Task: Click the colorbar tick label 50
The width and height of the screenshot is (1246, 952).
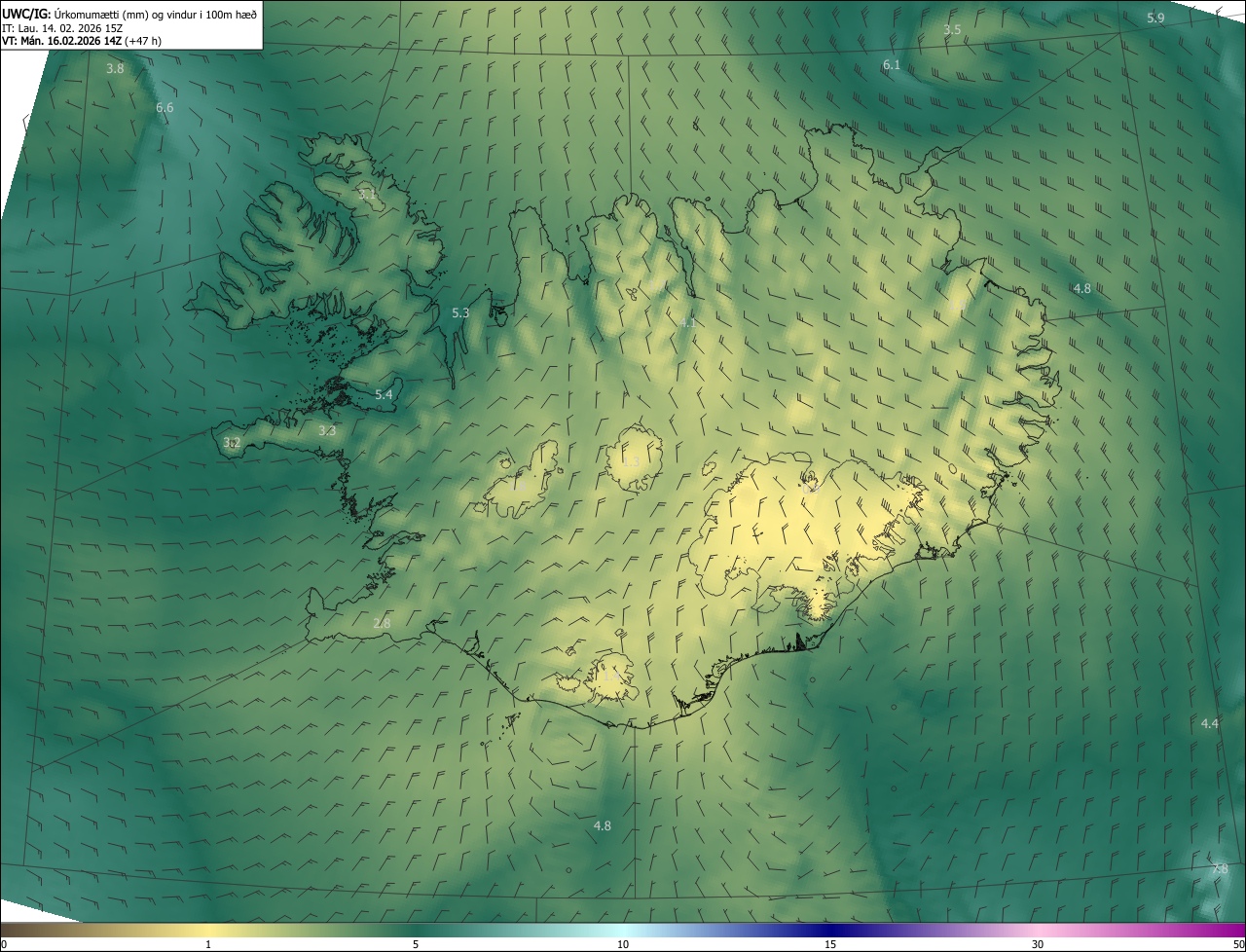Action: click(x=1238, y=944)
